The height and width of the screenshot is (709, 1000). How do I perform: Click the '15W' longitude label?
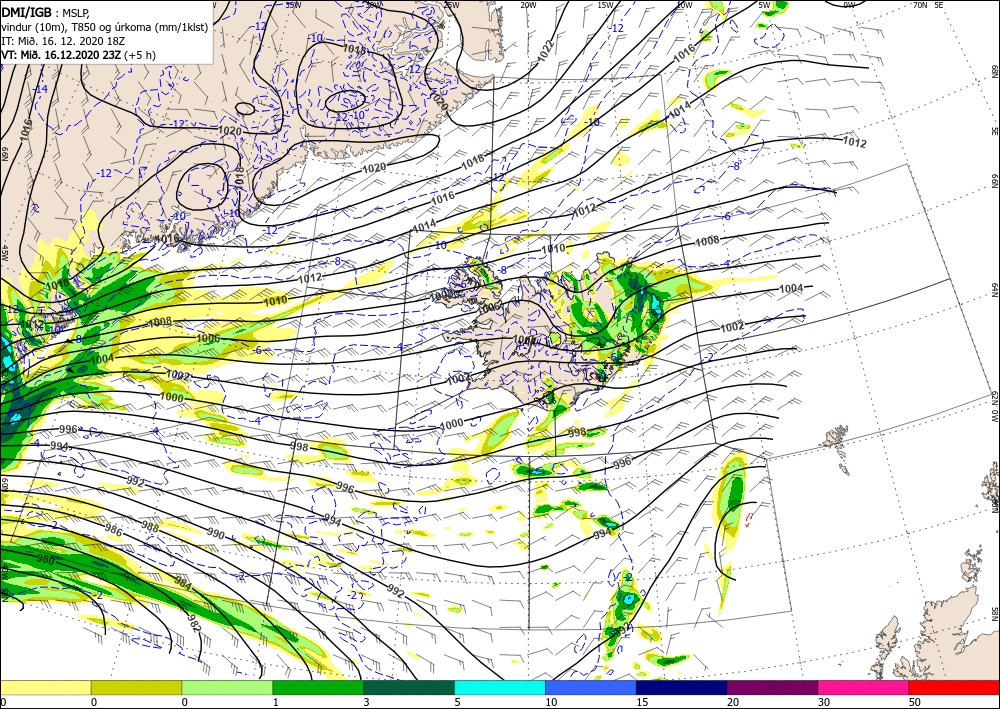[x=605, y=5]
